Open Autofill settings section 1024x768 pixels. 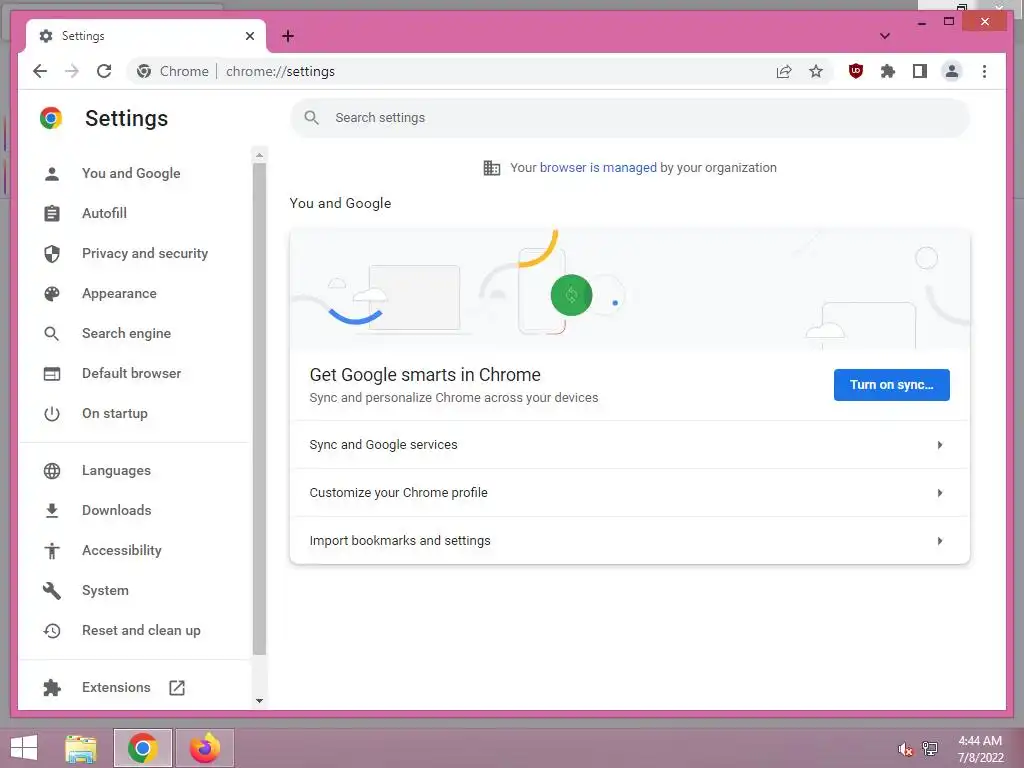click(x=104, y=213)
